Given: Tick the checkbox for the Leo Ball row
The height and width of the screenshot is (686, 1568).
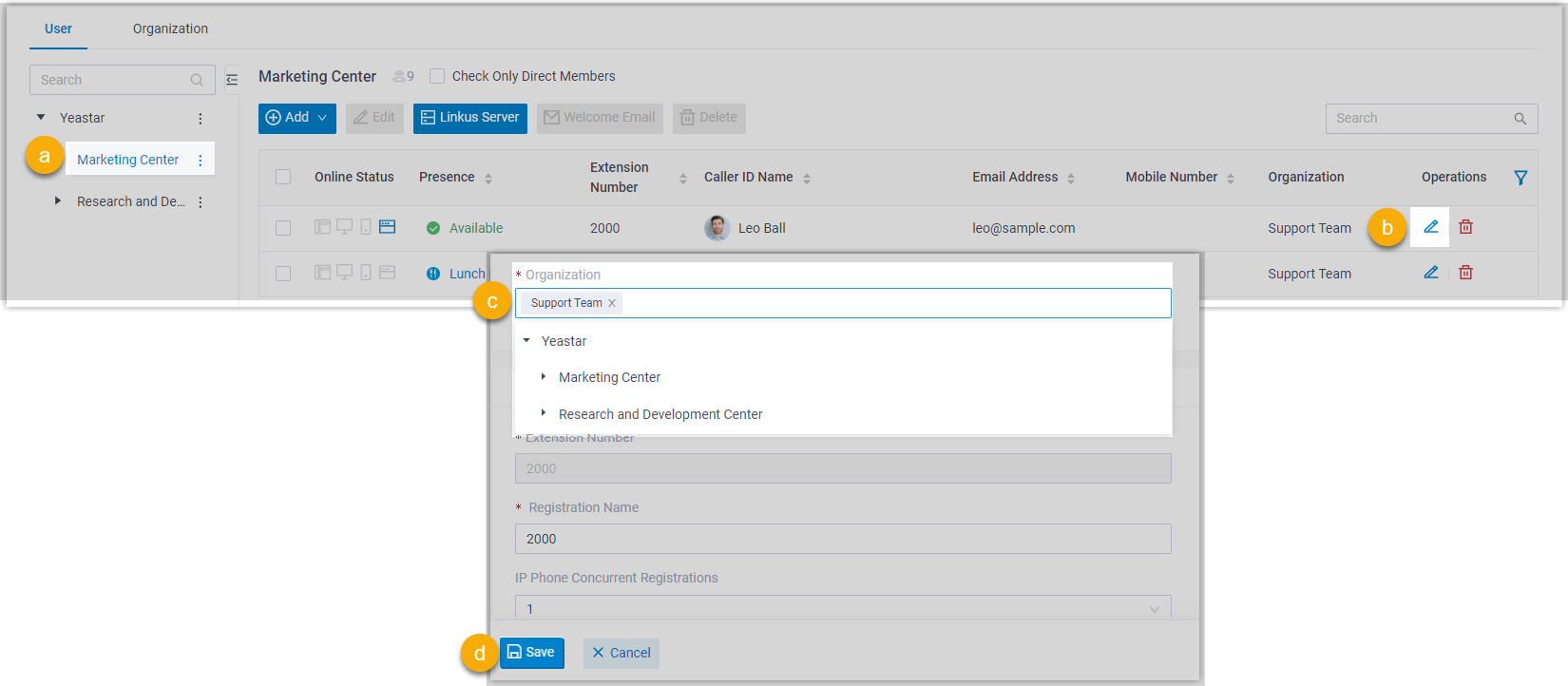Looking at the screenshot, I should click(x=283, y=228).
